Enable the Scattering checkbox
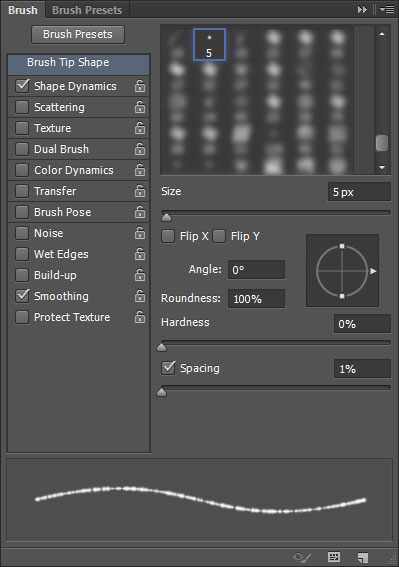 coord(22,107)
